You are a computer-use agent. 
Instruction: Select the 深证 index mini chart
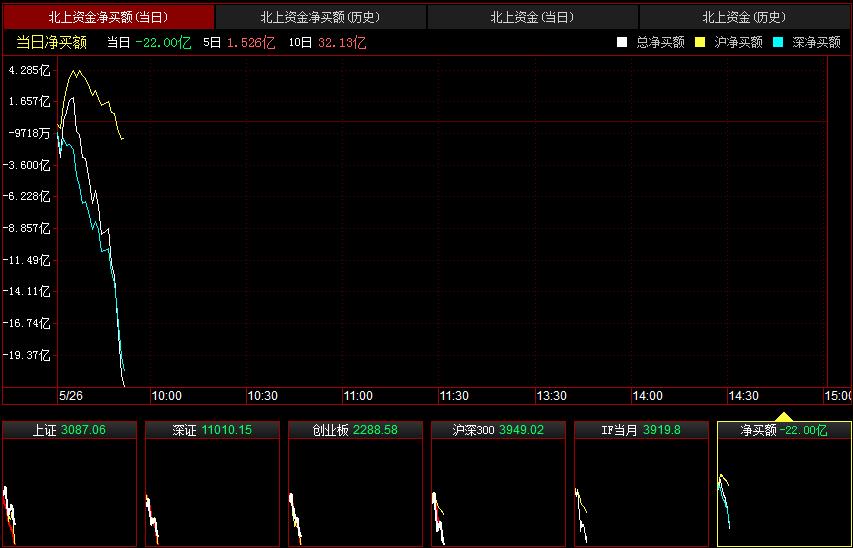coord(212,484)
